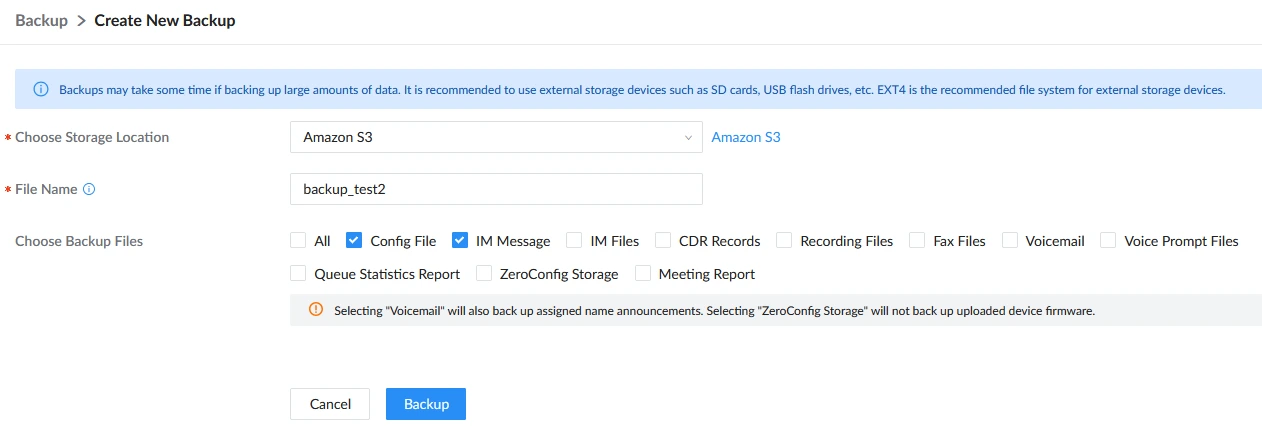The height and width of the screenshot is (429, 1262).
Task: Uncheck the IM Message checkbox
Action: 460,240
